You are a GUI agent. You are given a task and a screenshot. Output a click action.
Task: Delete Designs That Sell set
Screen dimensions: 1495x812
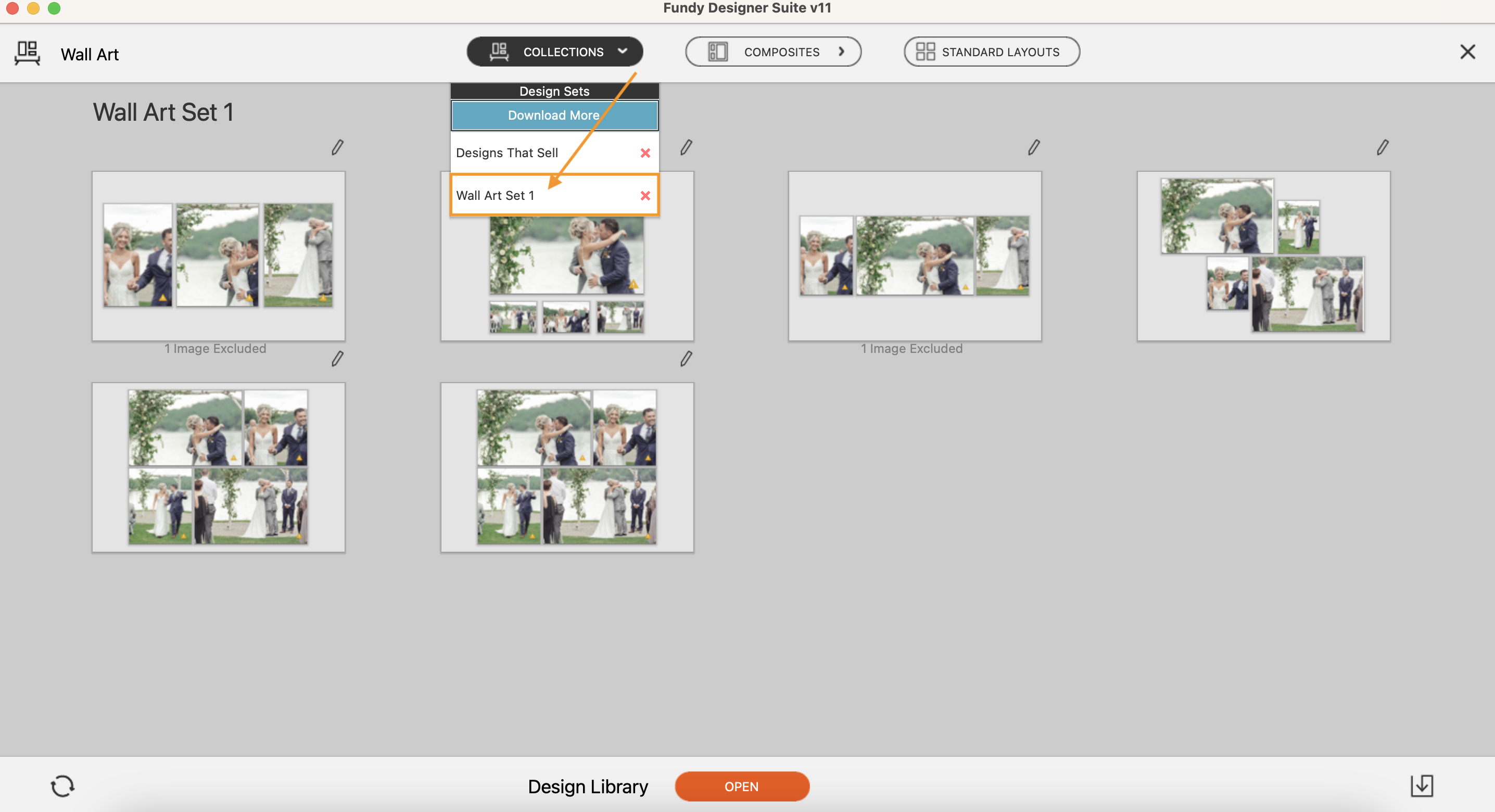coord(645,153)
